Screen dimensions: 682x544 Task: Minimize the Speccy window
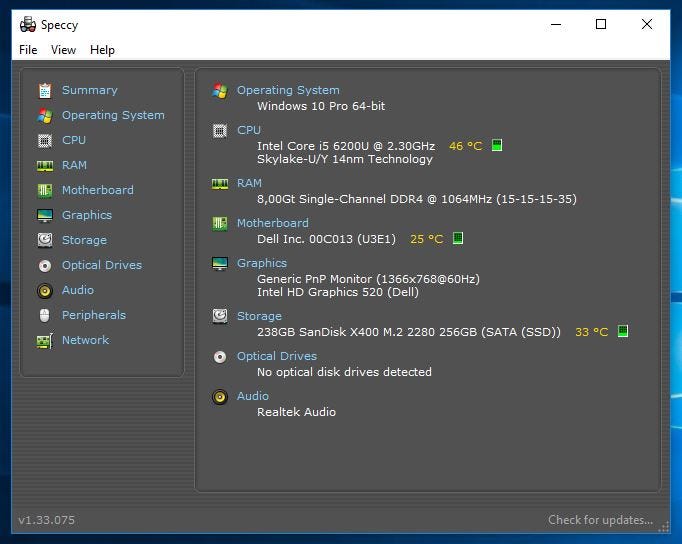tap(555, 24)
